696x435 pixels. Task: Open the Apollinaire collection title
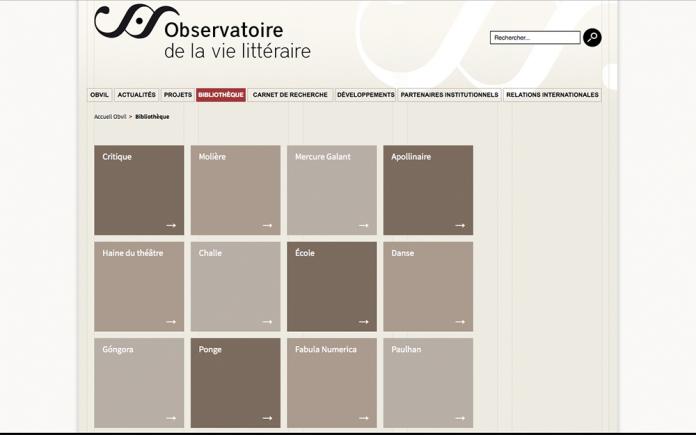click(x=411, y=157)
